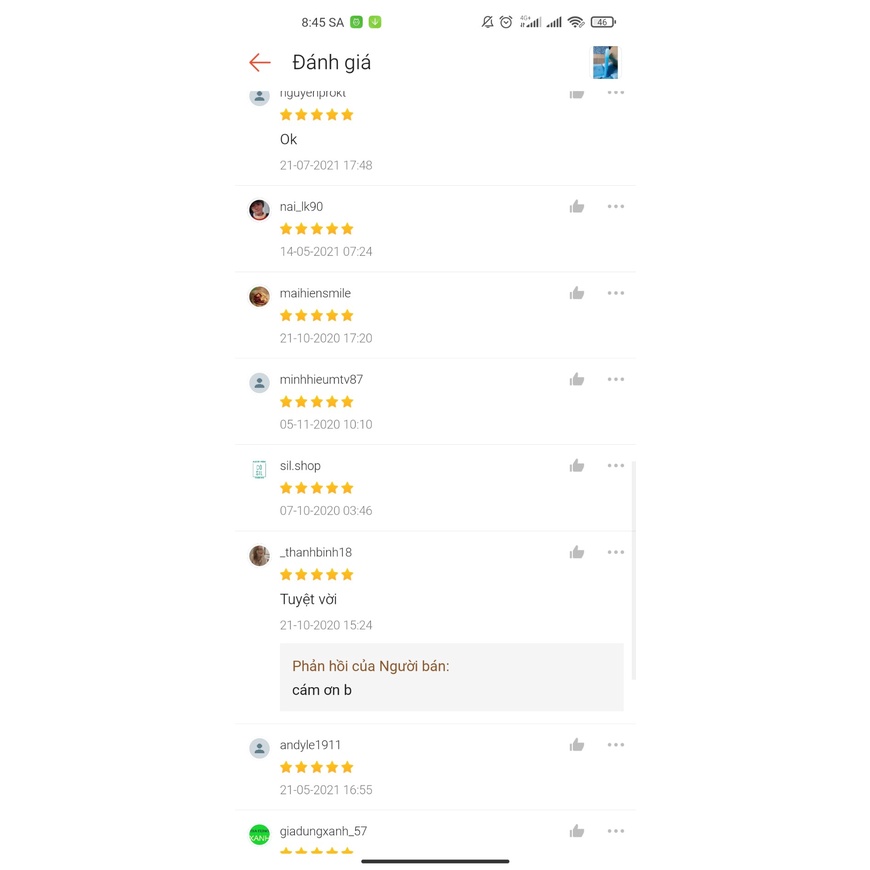870x870 pixels.
Task: Open the sil.shop username profile
Action: coord(300,466)
